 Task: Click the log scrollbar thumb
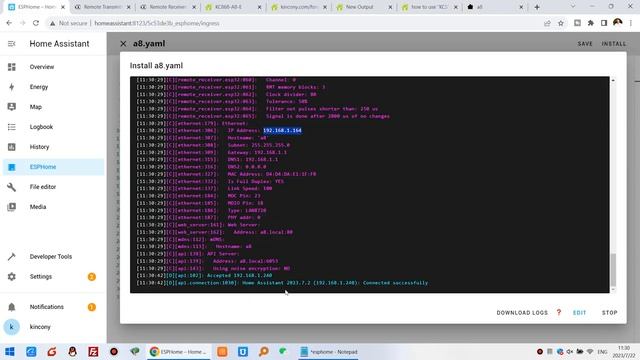coord(613,269)
